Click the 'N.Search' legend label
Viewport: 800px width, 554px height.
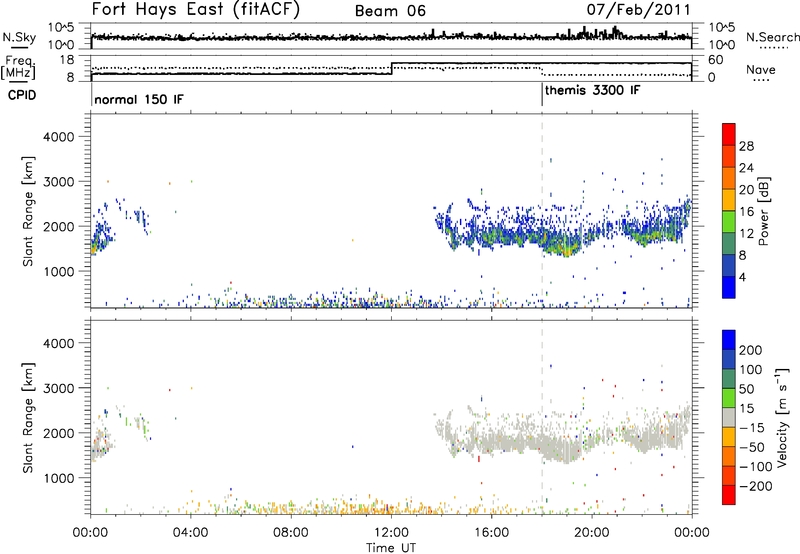click(x=772, y=37)
